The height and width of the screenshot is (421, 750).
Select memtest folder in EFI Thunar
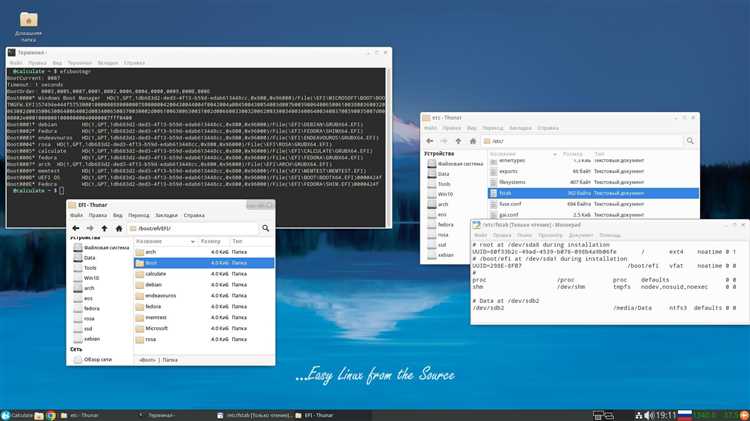click(204, 318)
